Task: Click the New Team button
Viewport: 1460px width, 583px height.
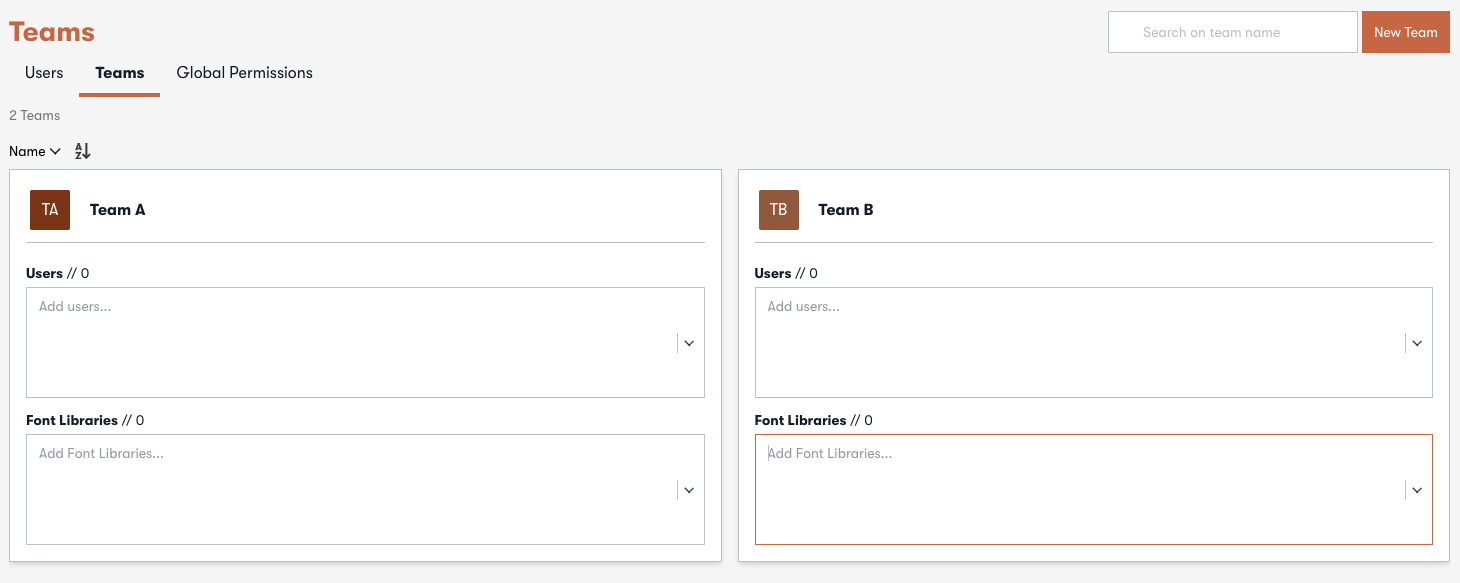Action: (x=1405, y=31)
